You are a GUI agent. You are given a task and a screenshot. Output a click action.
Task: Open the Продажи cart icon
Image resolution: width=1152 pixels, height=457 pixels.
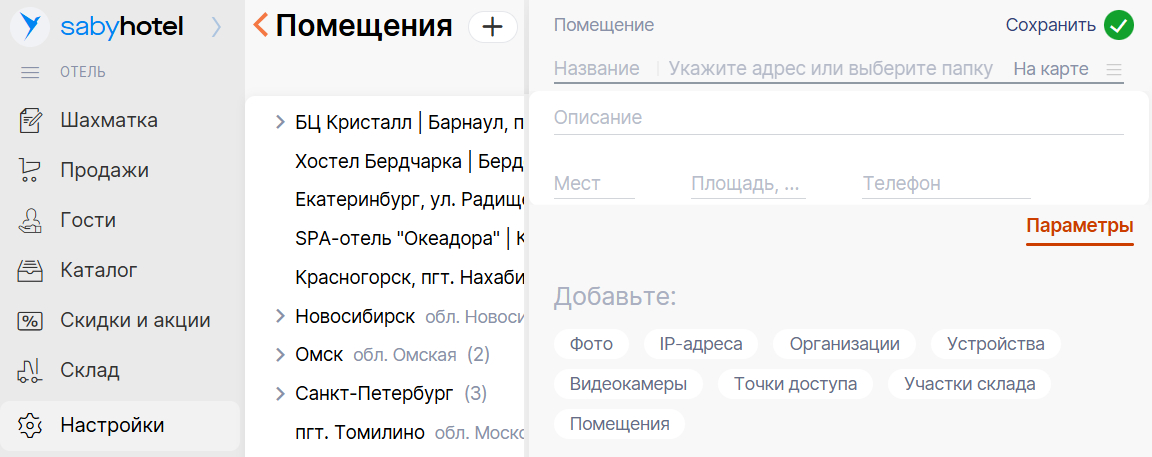[31, 171]
